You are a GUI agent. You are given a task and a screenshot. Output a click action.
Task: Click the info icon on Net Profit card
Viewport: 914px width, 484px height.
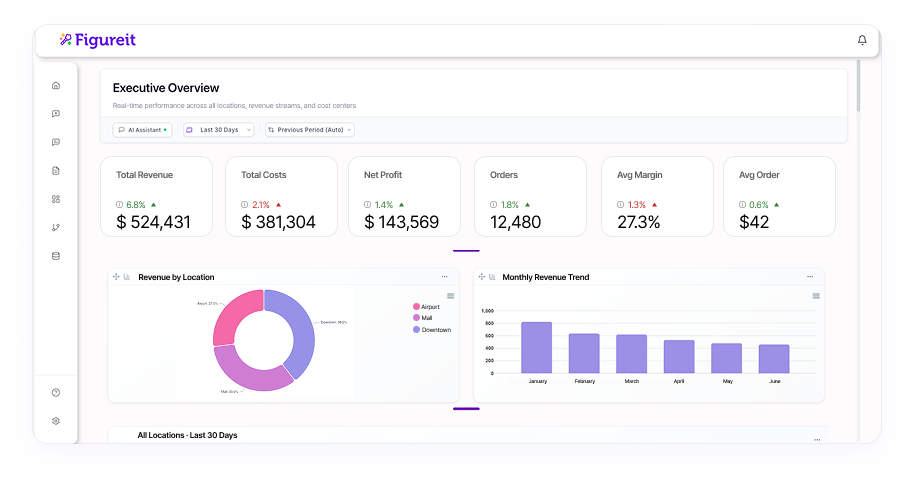tap(367, 205)
